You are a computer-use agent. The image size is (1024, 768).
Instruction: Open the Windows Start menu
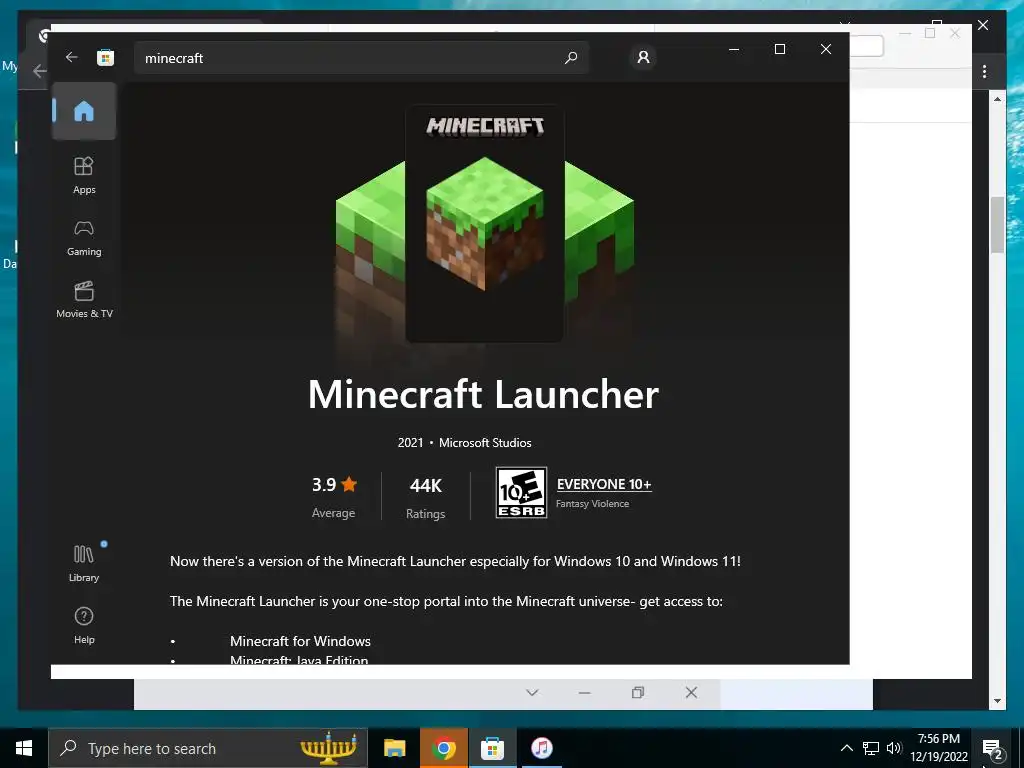pos(24,748)
